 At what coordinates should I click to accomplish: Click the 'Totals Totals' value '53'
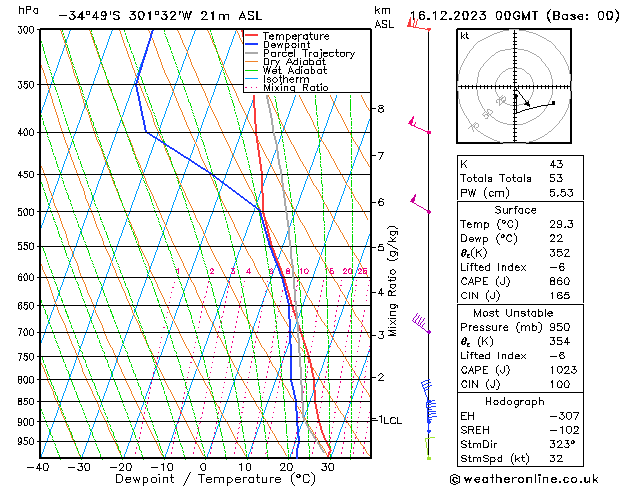556,178
